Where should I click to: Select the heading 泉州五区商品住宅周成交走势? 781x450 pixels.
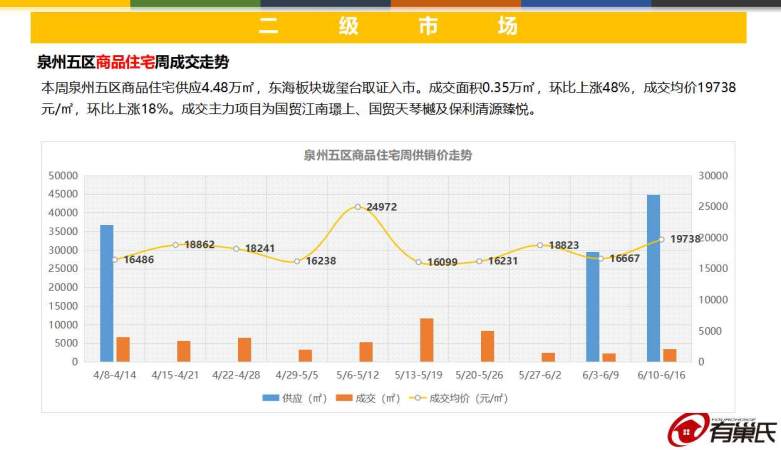(133, 62)
